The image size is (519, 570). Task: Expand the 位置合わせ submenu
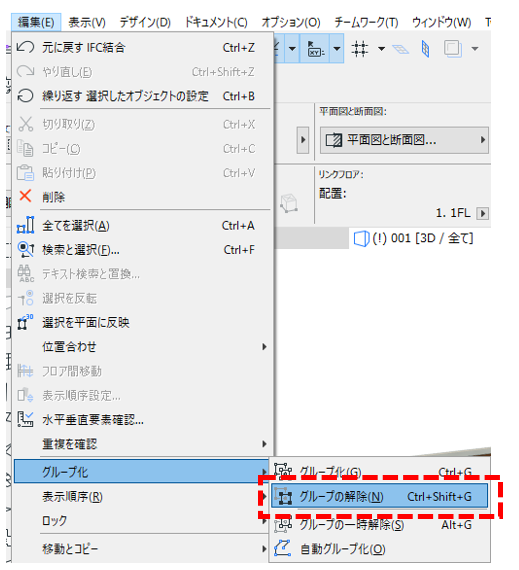[144, 346]
